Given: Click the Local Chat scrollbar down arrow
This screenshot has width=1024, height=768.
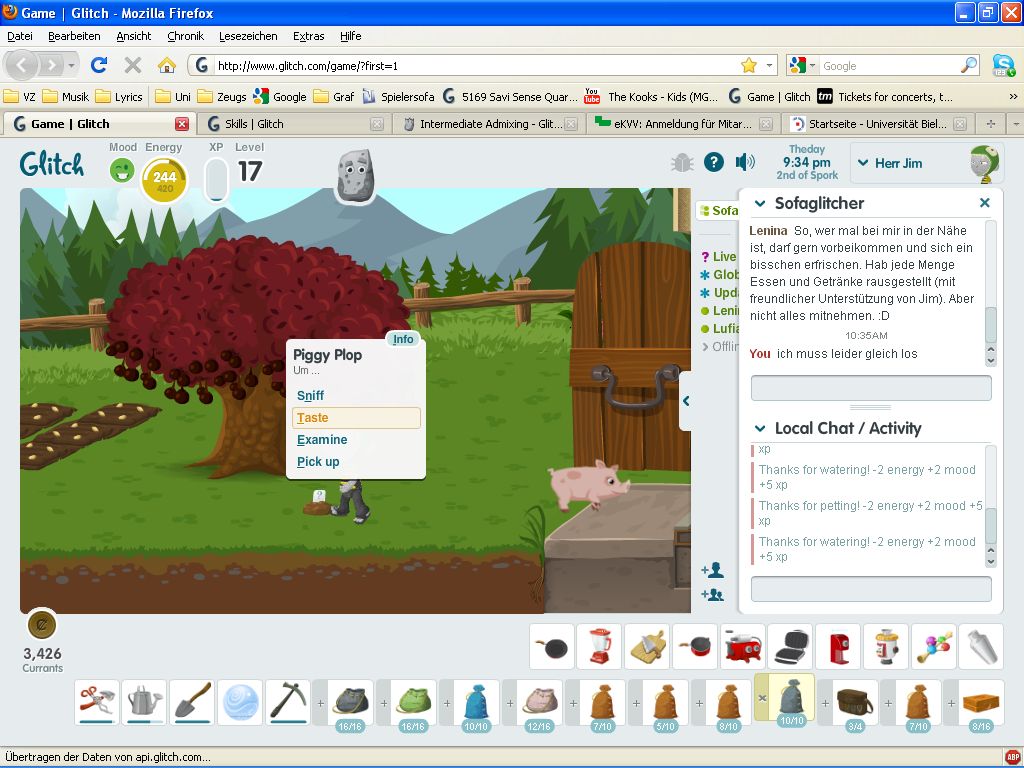Looking at the screenshot, I should click(x=991, y=559).
